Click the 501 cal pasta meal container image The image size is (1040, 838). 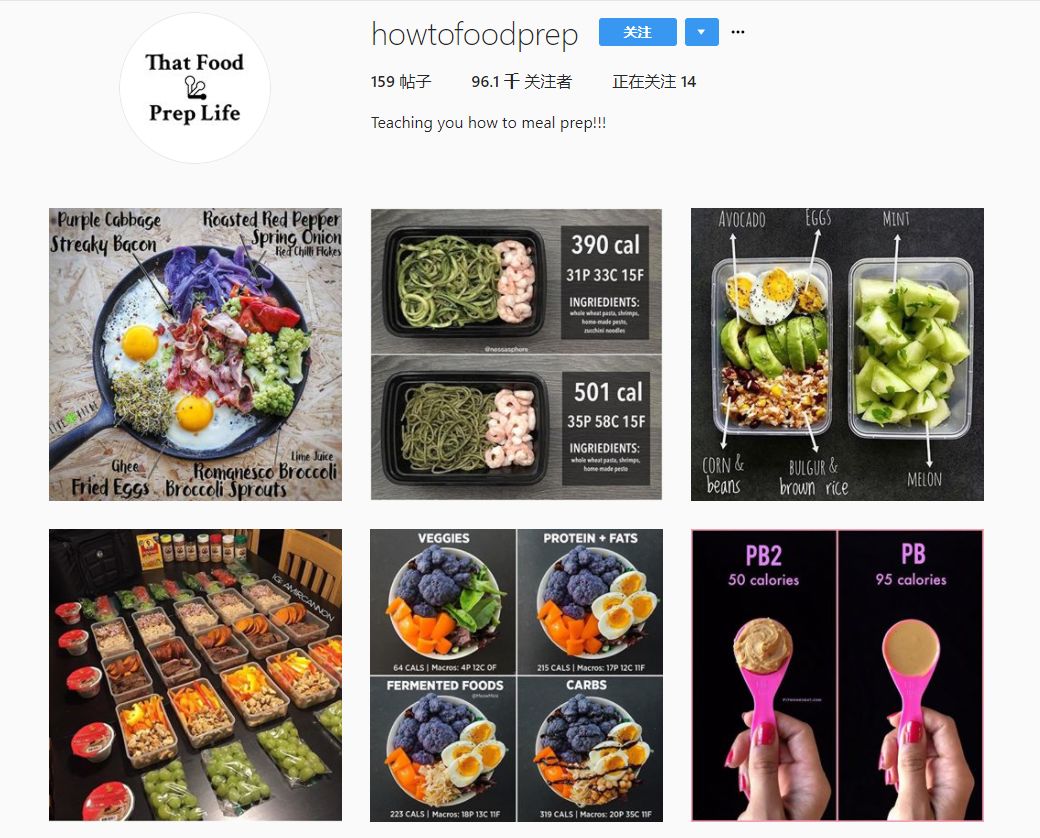[516, 428]
